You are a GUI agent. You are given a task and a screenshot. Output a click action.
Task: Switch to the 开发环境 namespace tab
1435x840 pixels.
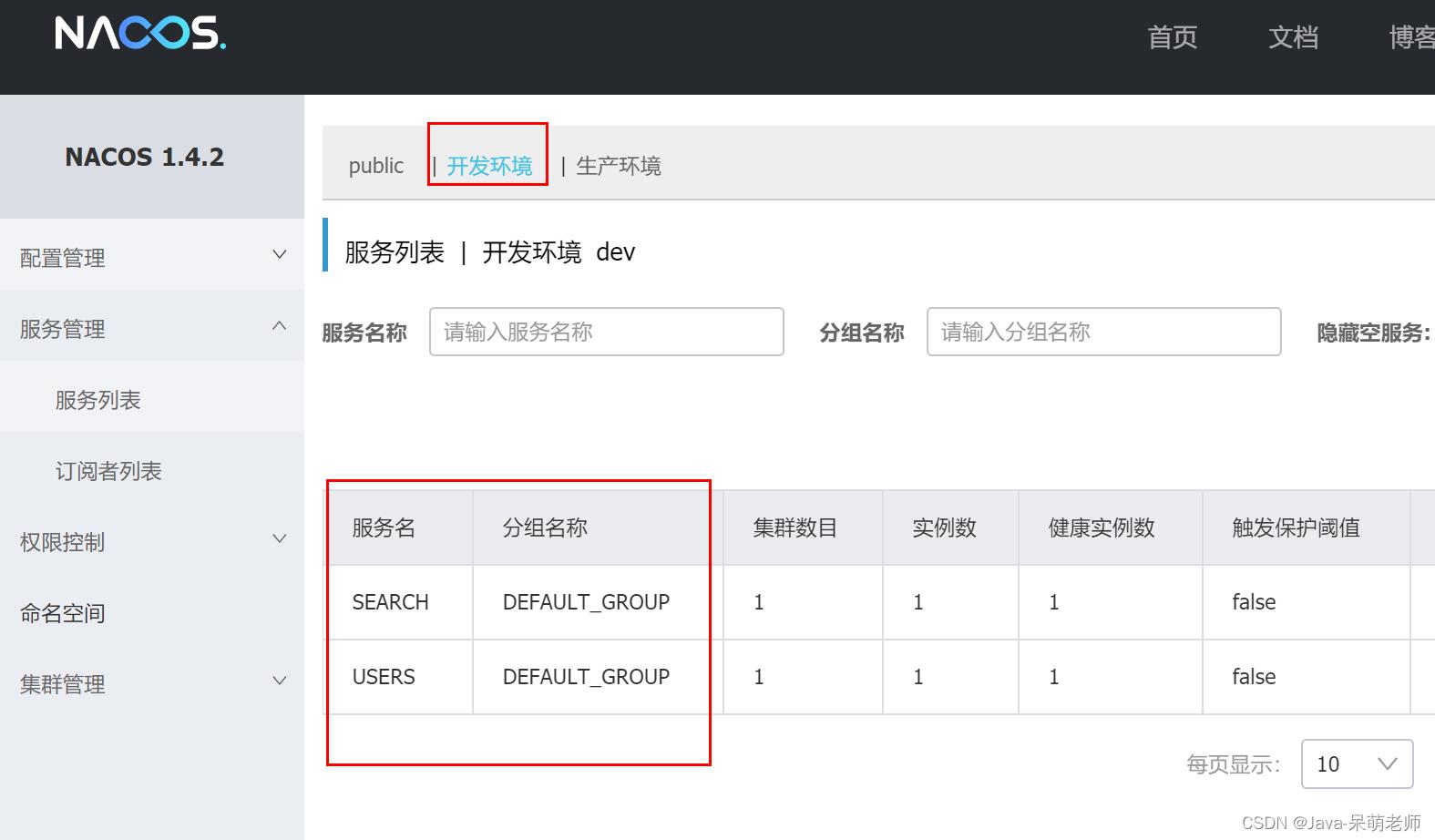tap(489, 166)
